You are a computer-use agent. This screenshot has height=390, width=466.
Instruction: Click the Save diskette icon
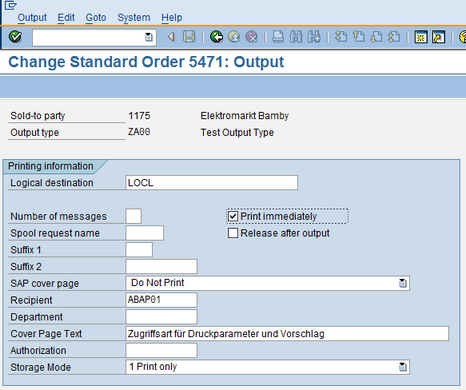[189, 37]
